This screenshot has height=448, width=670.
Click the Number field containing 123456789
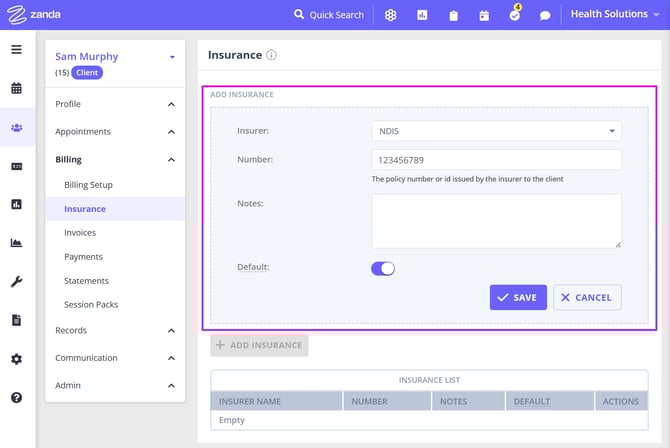(x=496, y=160)
